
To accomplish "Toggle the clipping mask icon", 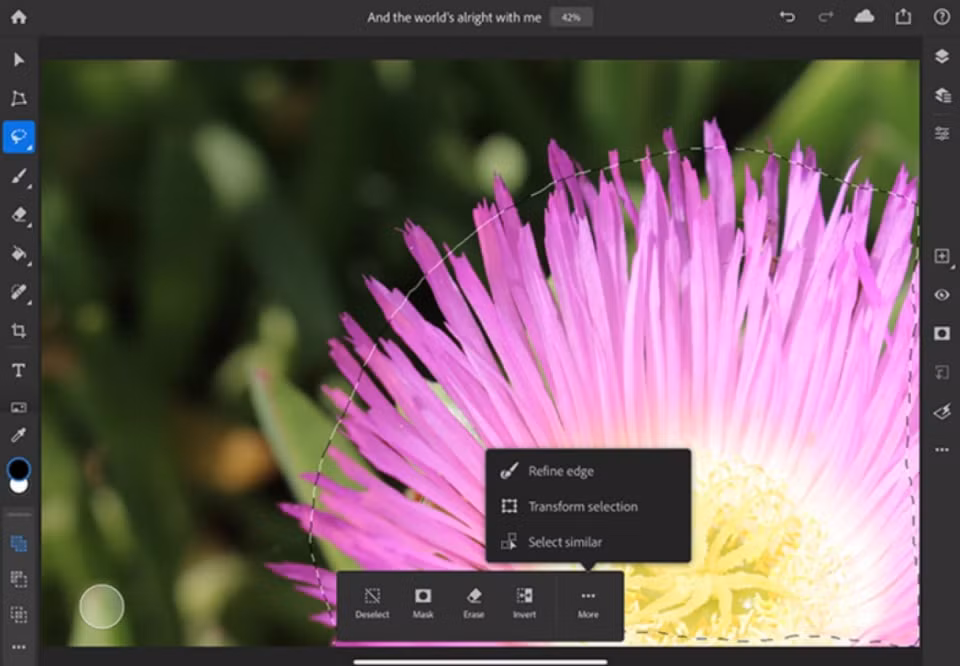I will tap(942, 372).
